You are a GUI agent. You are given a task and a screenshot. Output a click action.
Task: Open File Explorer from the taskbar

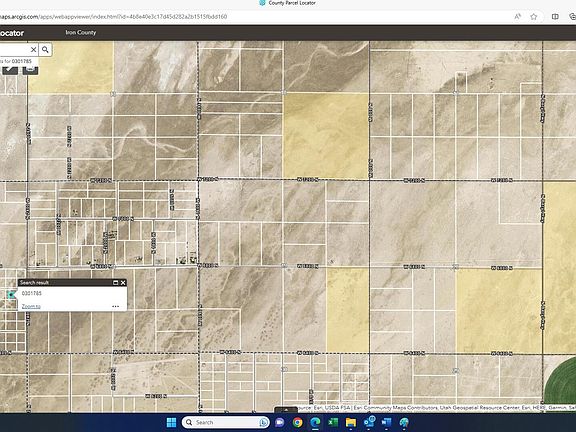pyautogui.click(x=351, y=422)
